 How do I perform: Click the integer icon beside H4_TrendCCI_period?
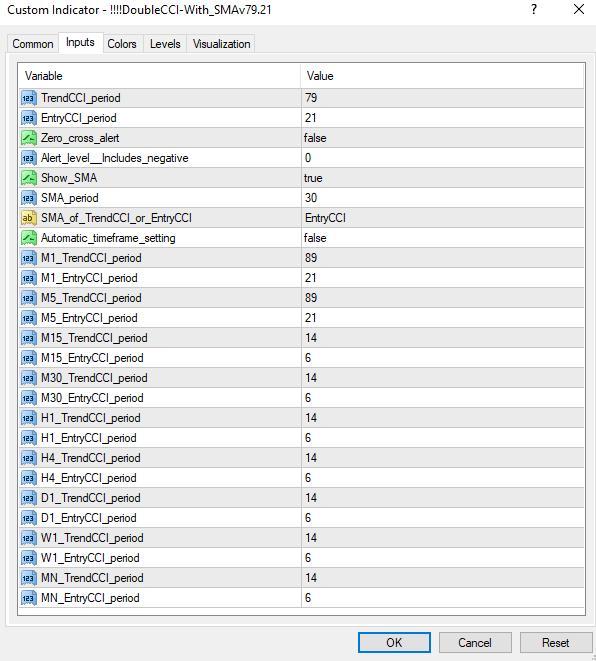click(29, 458)
